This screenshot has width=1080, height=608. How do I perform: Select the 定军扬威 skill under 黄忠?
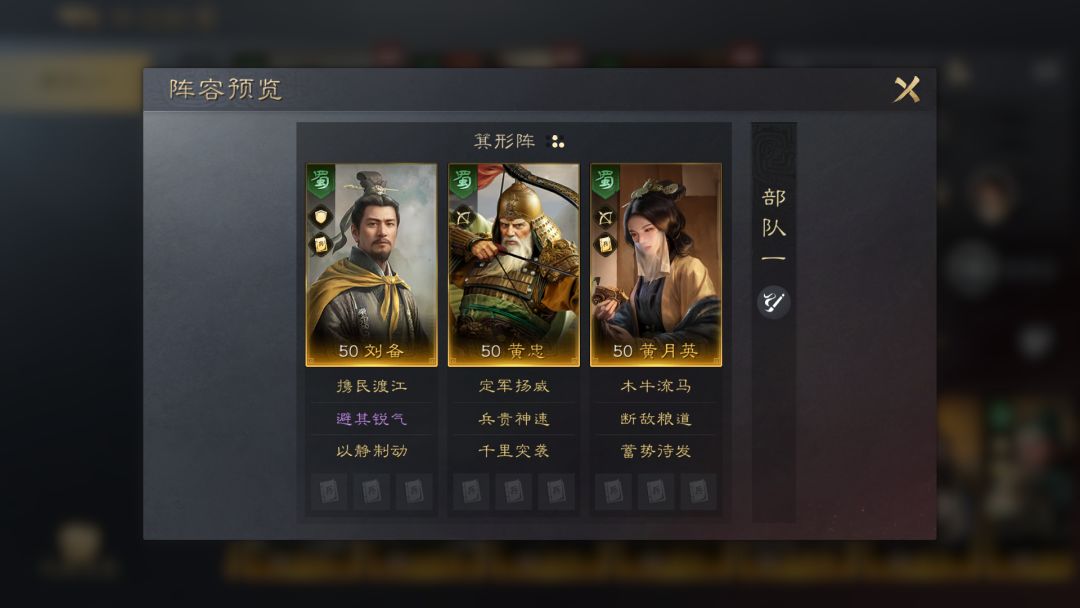pyautogui.click(x=514, y=386)
